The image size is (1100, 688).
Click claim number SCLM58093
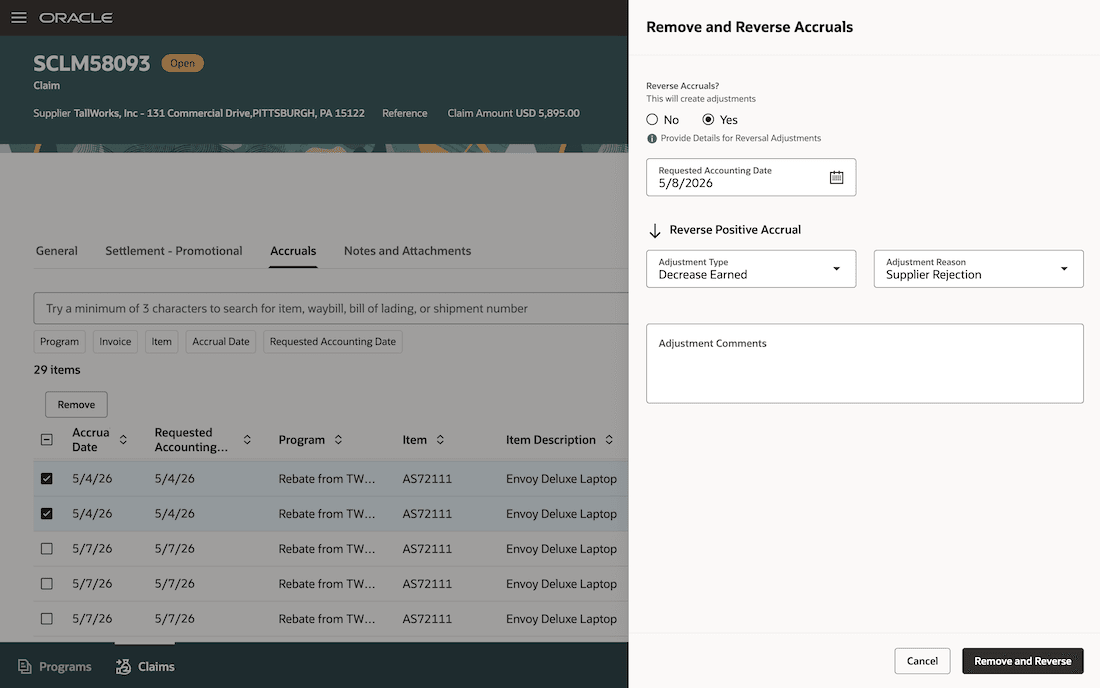click(x=92, y=64)
